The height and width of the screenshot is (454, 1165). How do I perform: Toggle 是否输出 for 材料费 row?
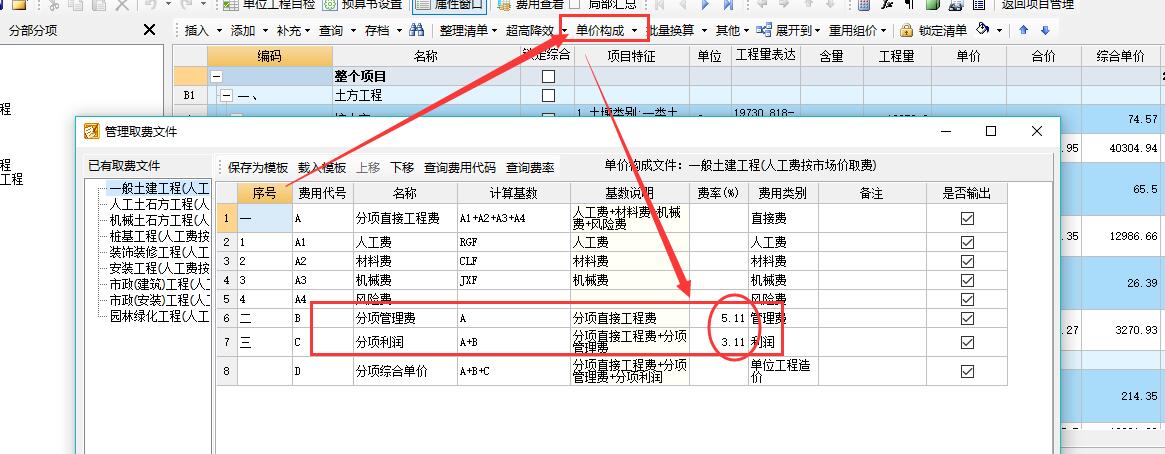pyautogui.click(x=967, y=262)
